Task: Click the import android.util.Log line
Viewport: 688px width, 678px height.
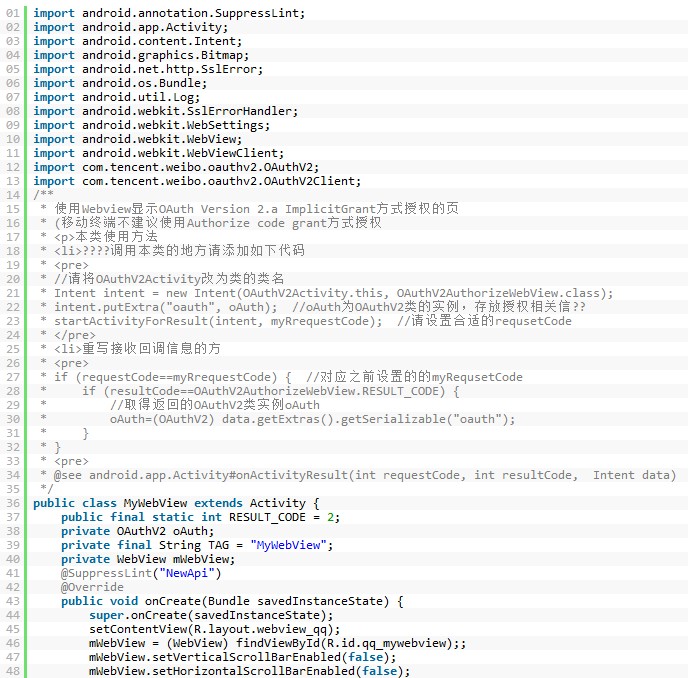Action: click(117, 97)
